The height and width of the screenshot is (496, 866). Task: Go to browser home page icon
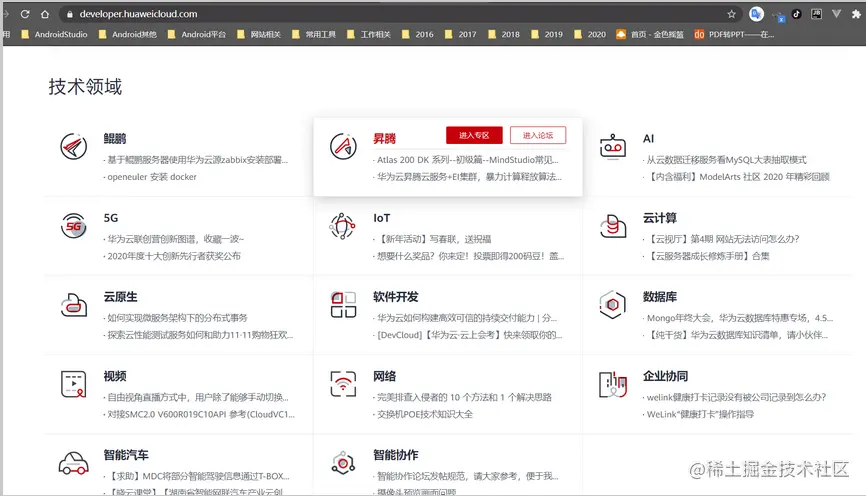coord(45,14)
